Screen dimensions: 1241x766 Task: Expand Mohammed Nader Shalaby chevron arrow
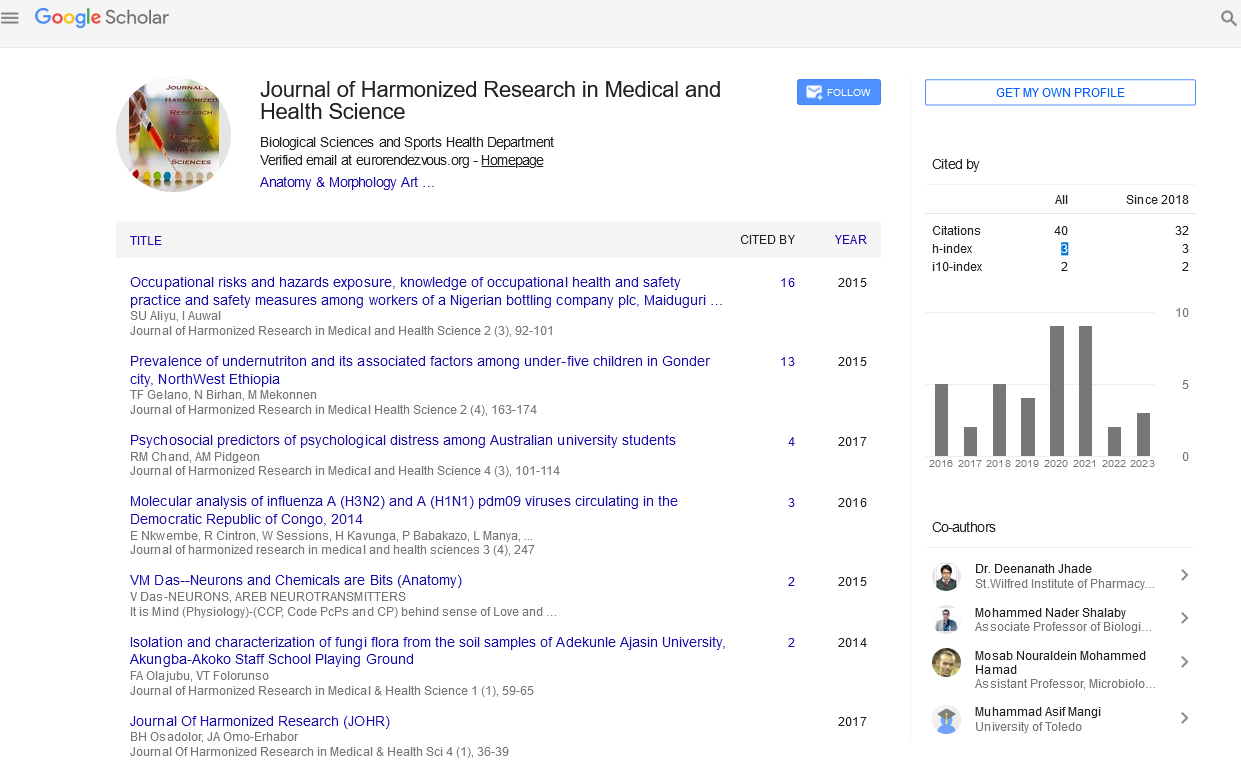pyautogui.click(x=1184, y=619)
